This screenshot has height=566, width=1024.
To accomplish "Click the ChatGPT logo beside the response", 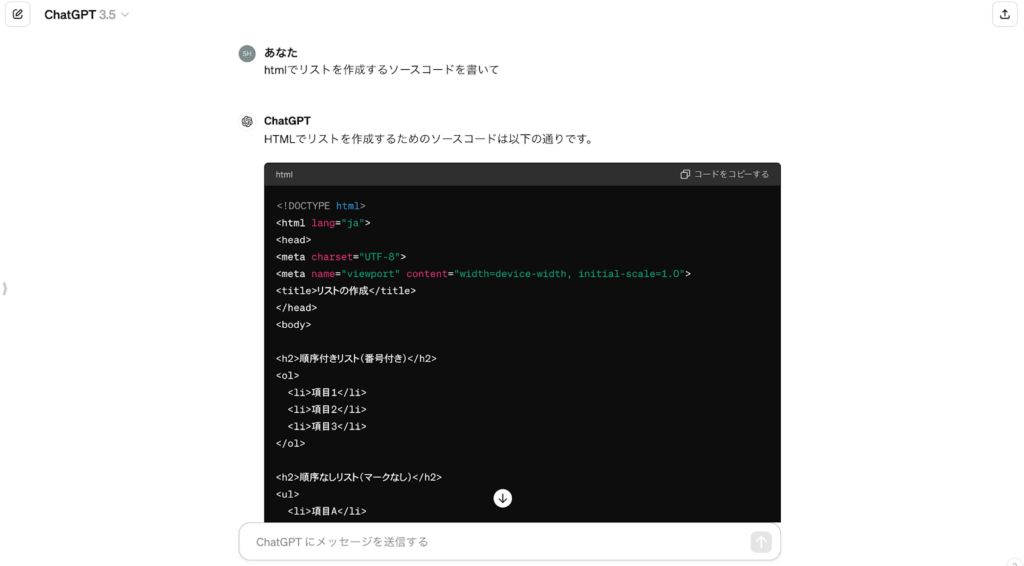I will pos(247,122).
